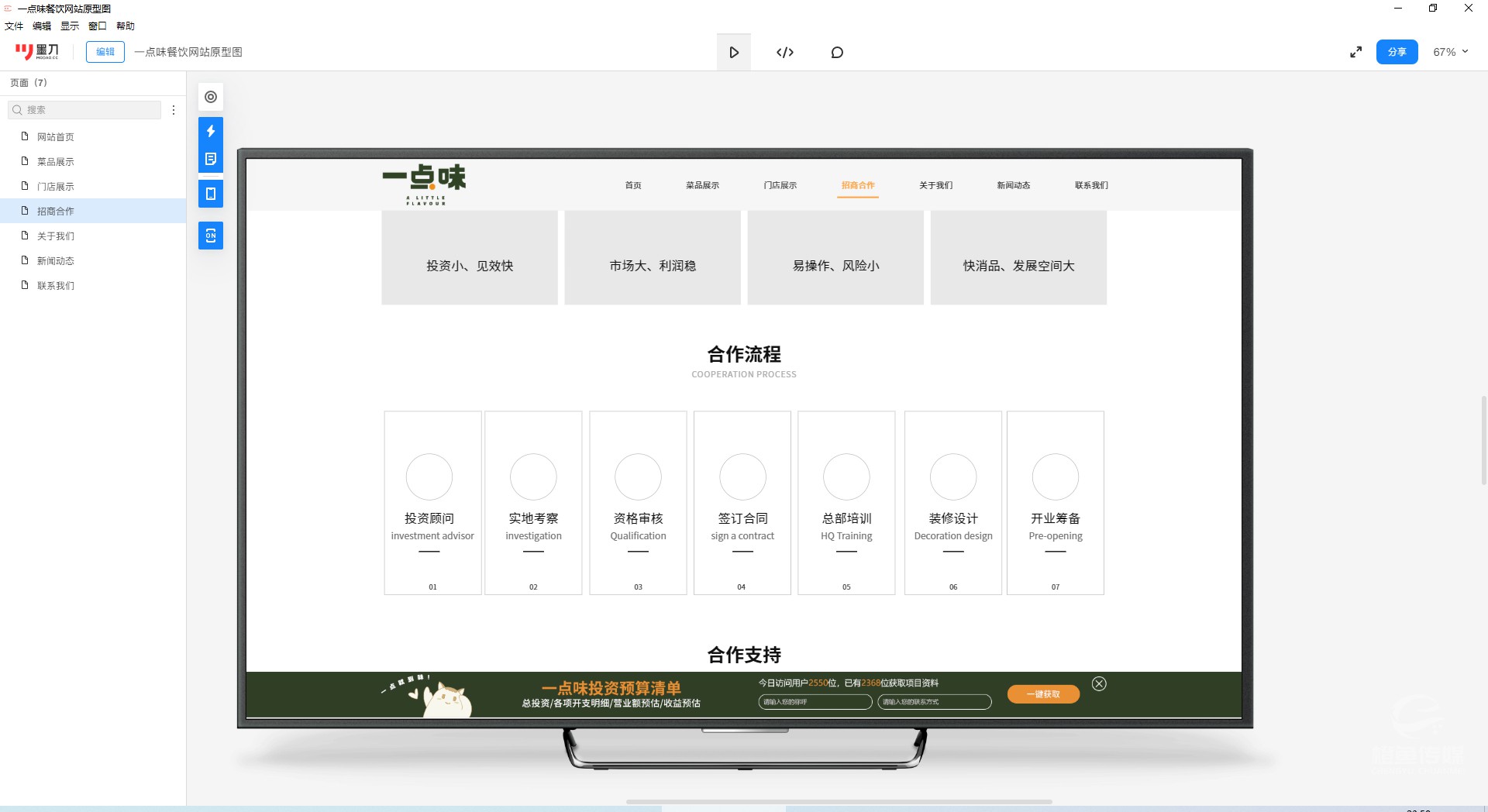Click the page search field
Viewport: 1488px width, 812px height.
[84, 110]
